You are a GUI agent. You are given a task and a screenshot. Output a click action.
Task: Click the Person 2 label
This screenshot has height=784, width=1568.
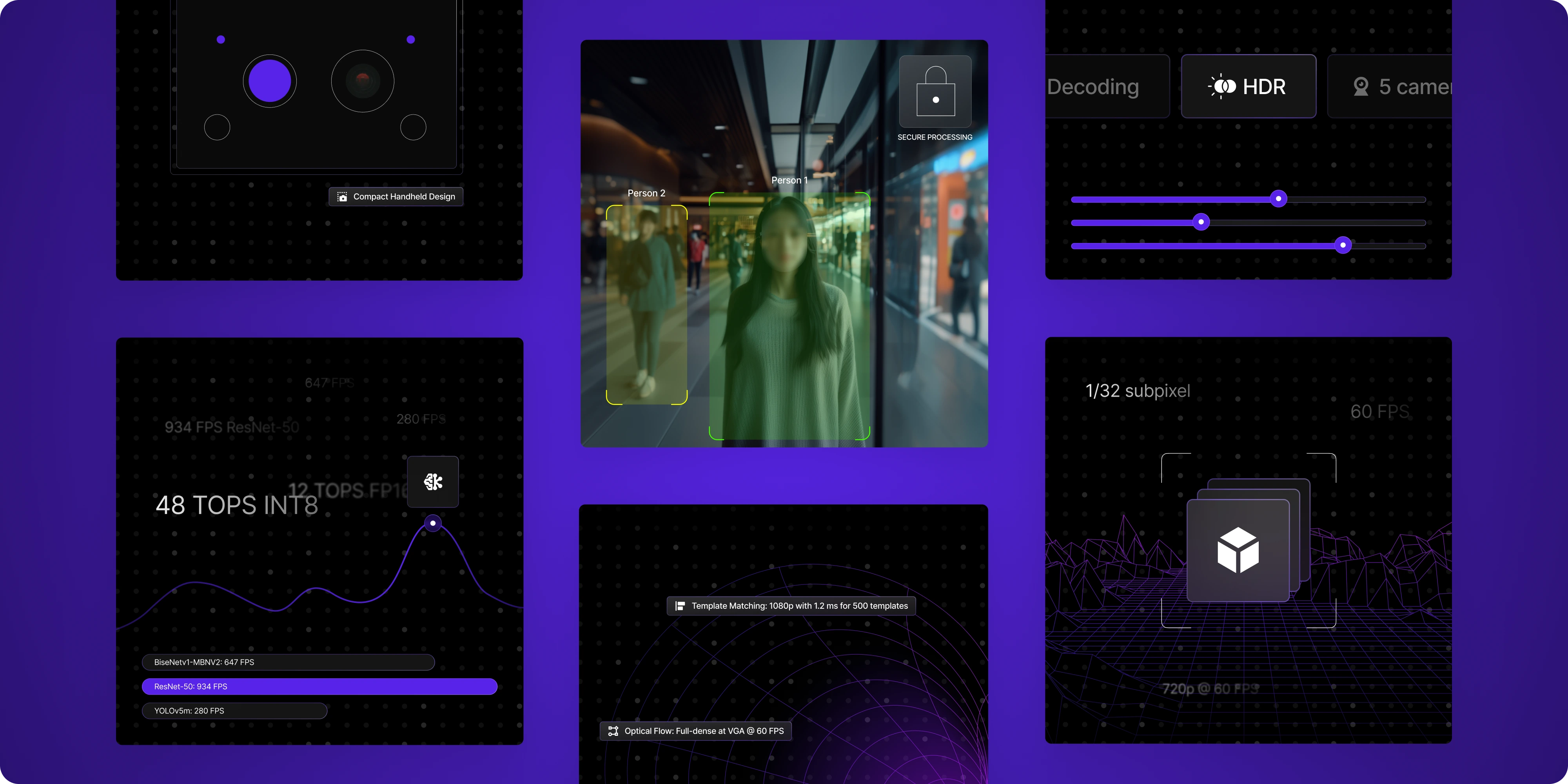click(646, 193)
